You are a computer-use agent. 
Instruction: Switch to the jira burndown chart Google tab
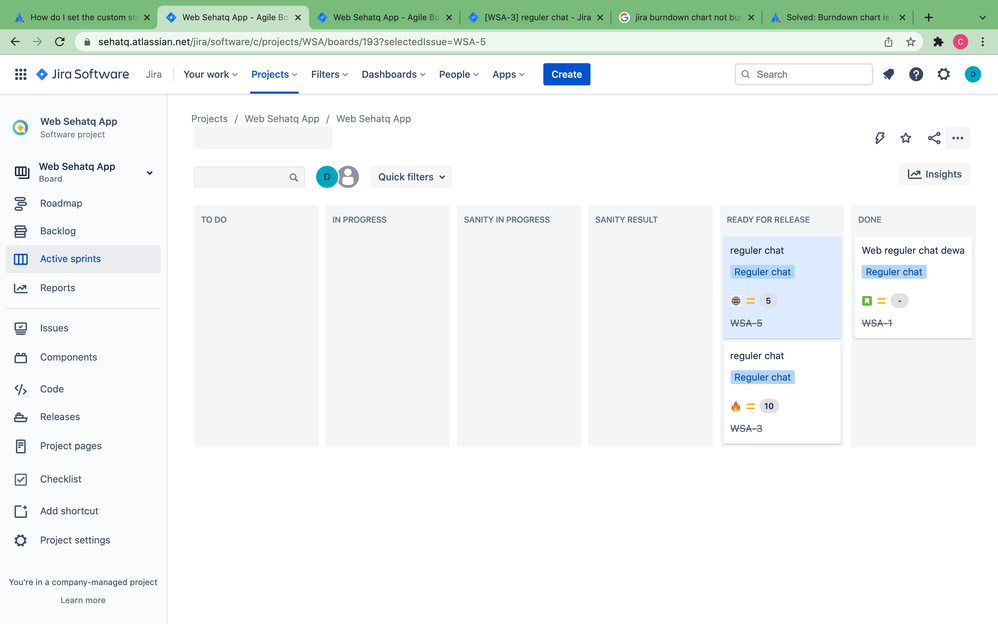click(686, 17)
